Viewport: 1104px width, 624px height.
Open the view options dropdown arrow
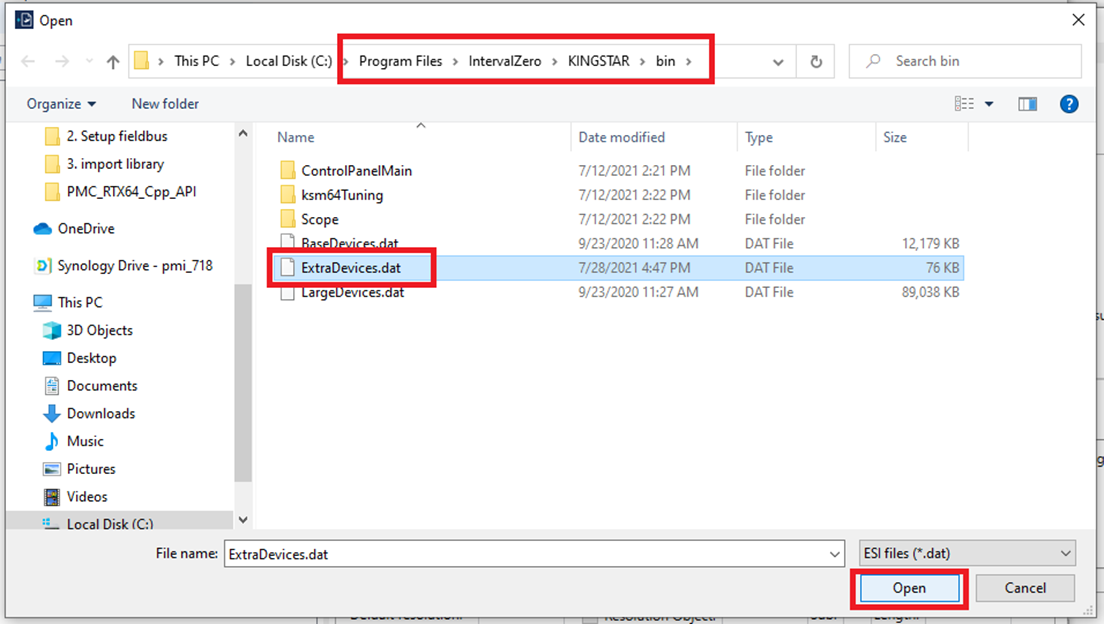[990, 104]
